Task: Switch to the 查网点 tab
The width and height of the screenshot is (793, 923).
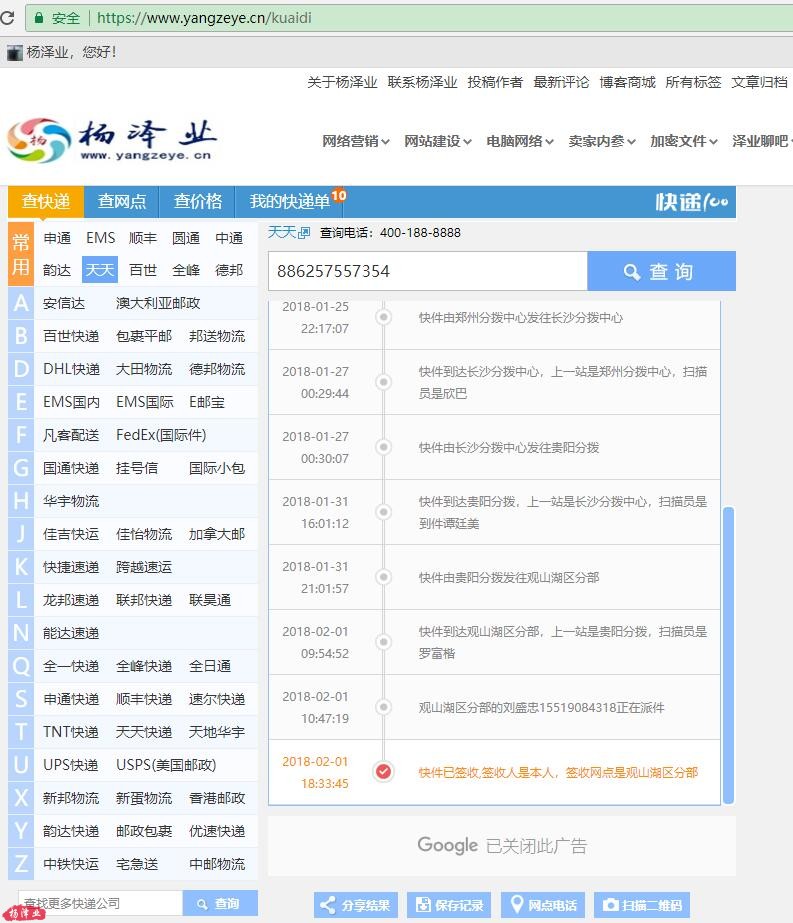Action: pyautogui.click(x=122, y=201)
